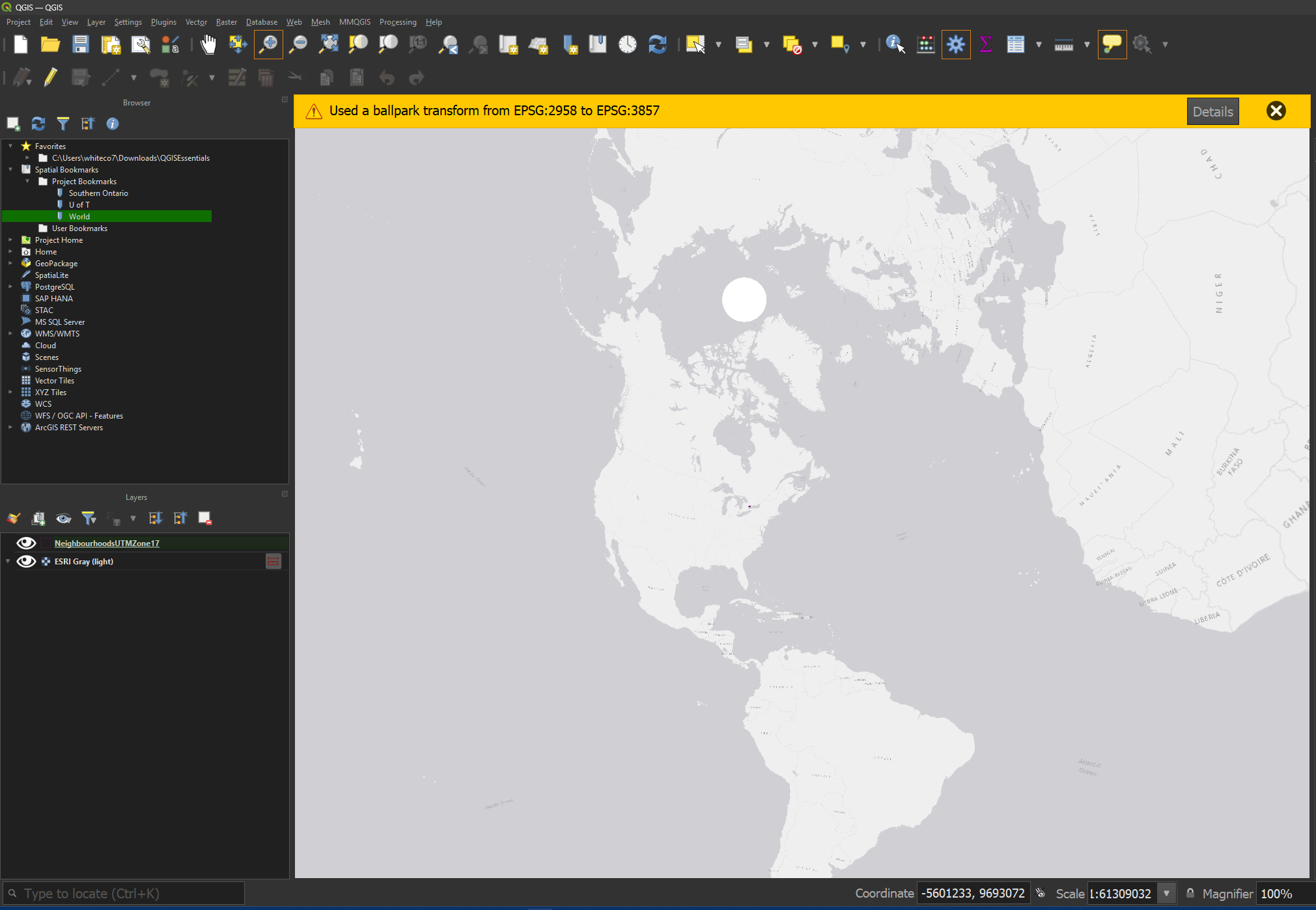Viewport: 1316px width, 910px height.
Task: Refresh the Browser panel
Action: click(38, 124)
